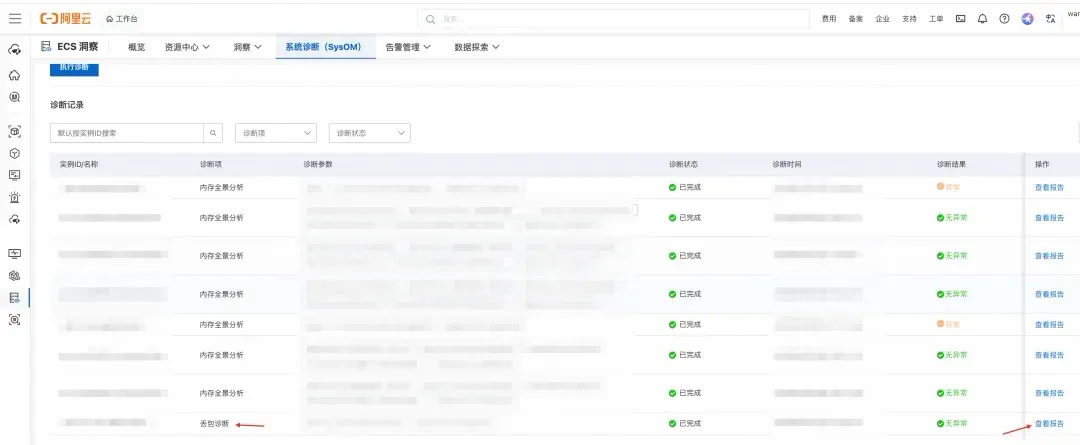Image resolution: width=1080 pixels, height=445 pixels.
Task: Select the scan frame icon at sidebar bottom
Action: coord(14,319)
